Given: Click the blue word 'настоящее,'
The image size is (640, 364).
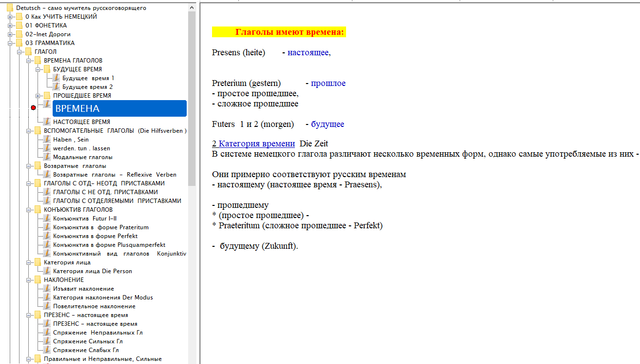Looking at the screenshot, I should 309,53.
